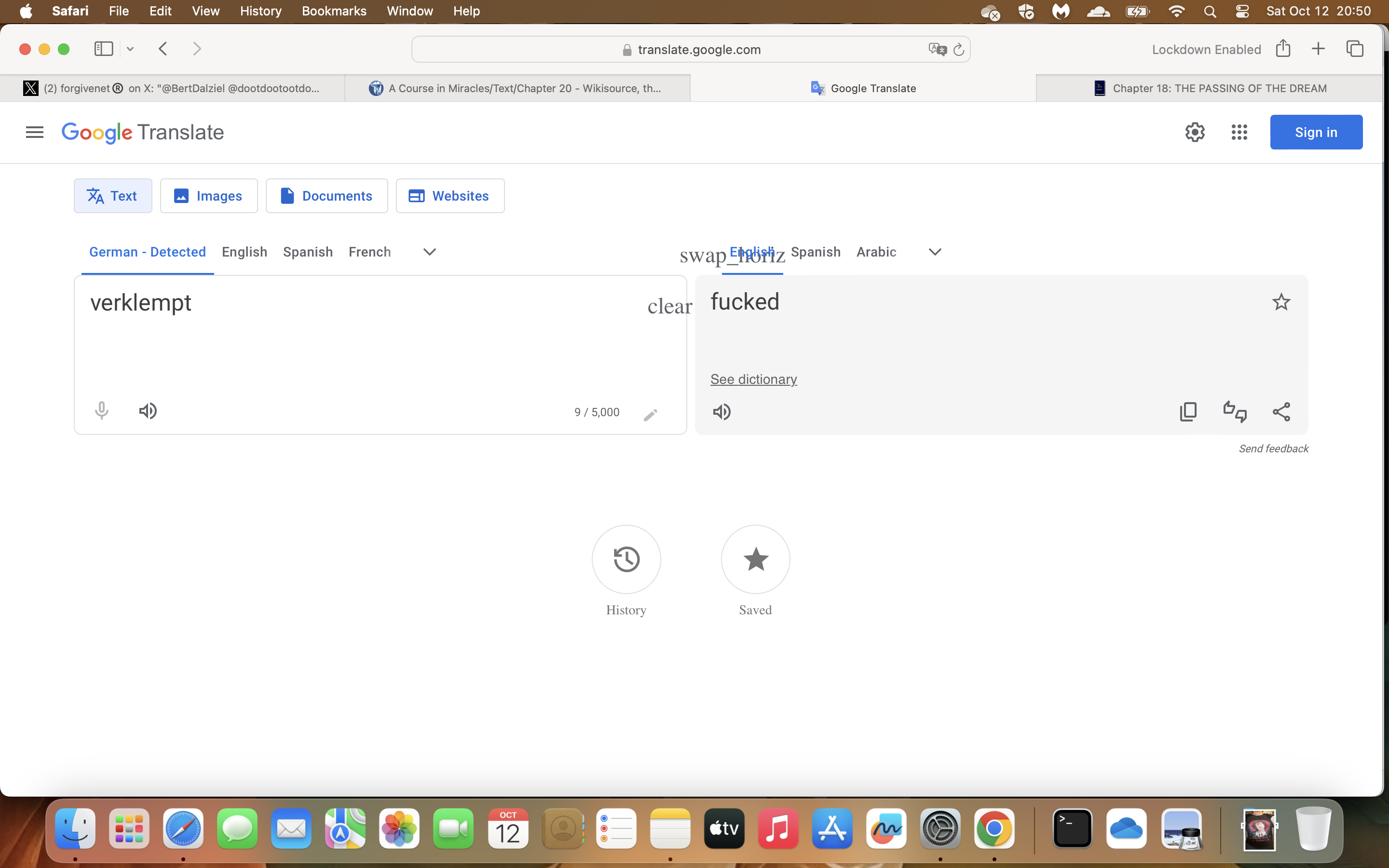
Task: Switch to Chapter 18 Passing of the Dream tab
Action: (x=1210, y=88)
